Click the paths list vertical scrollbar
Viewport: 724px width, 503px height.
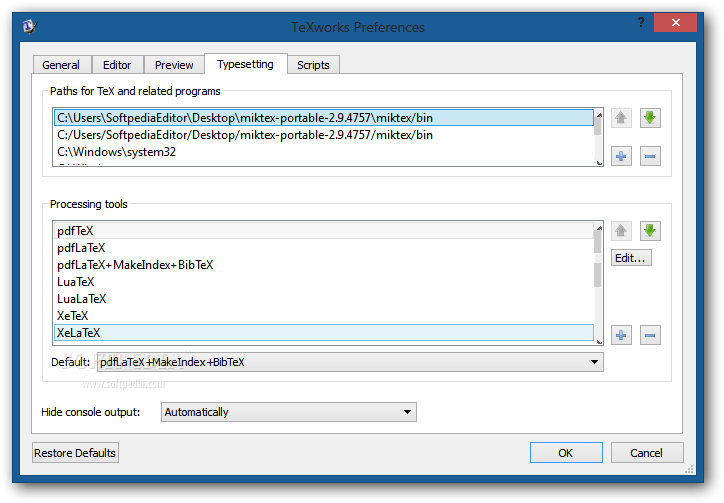point(599,137)
